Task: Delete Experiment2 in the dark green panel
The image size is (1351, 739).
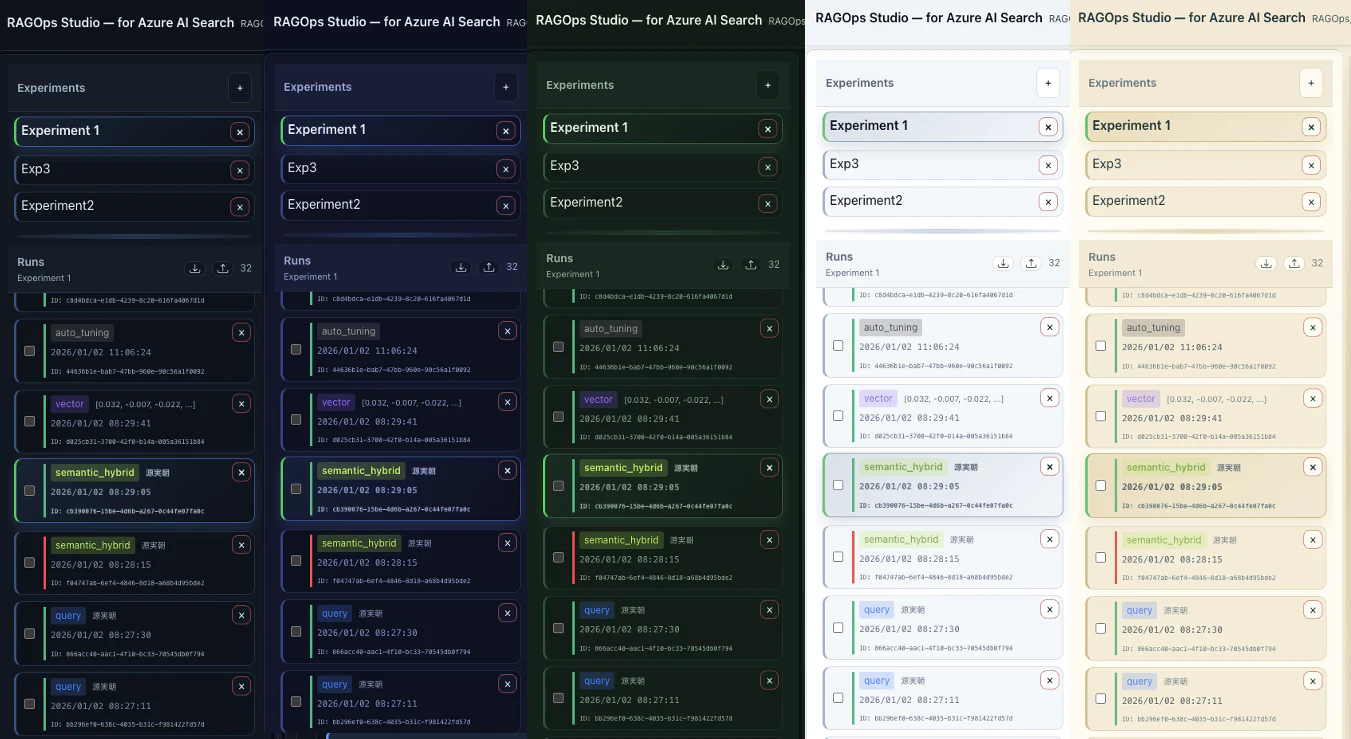Action: pos(768,203)
